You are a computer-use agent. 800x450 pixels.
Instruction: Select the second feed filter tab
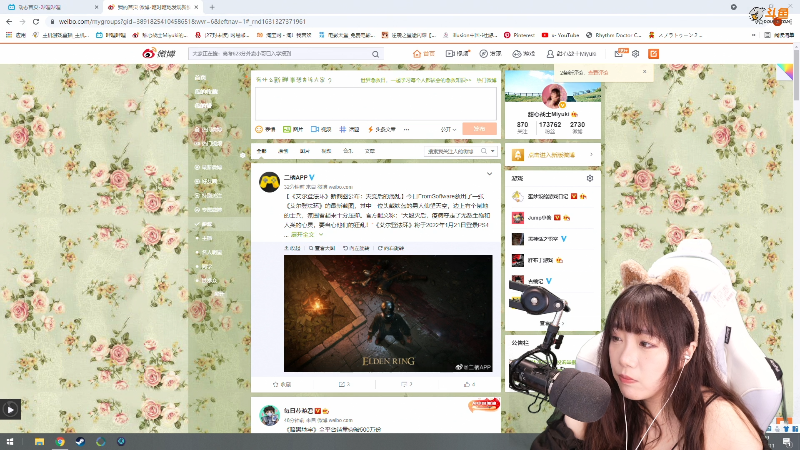coord(283,151)
